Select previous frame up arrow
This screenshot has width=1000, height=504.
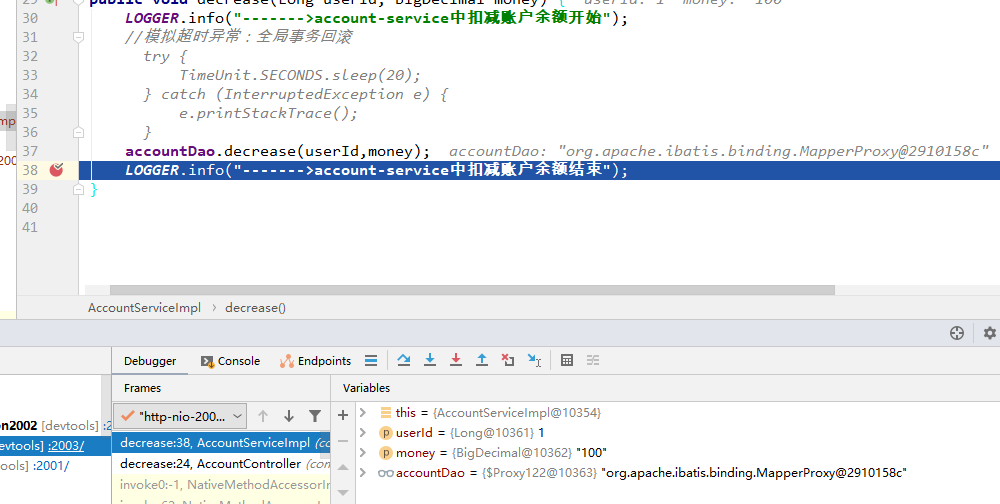click(x=263, y=416)
